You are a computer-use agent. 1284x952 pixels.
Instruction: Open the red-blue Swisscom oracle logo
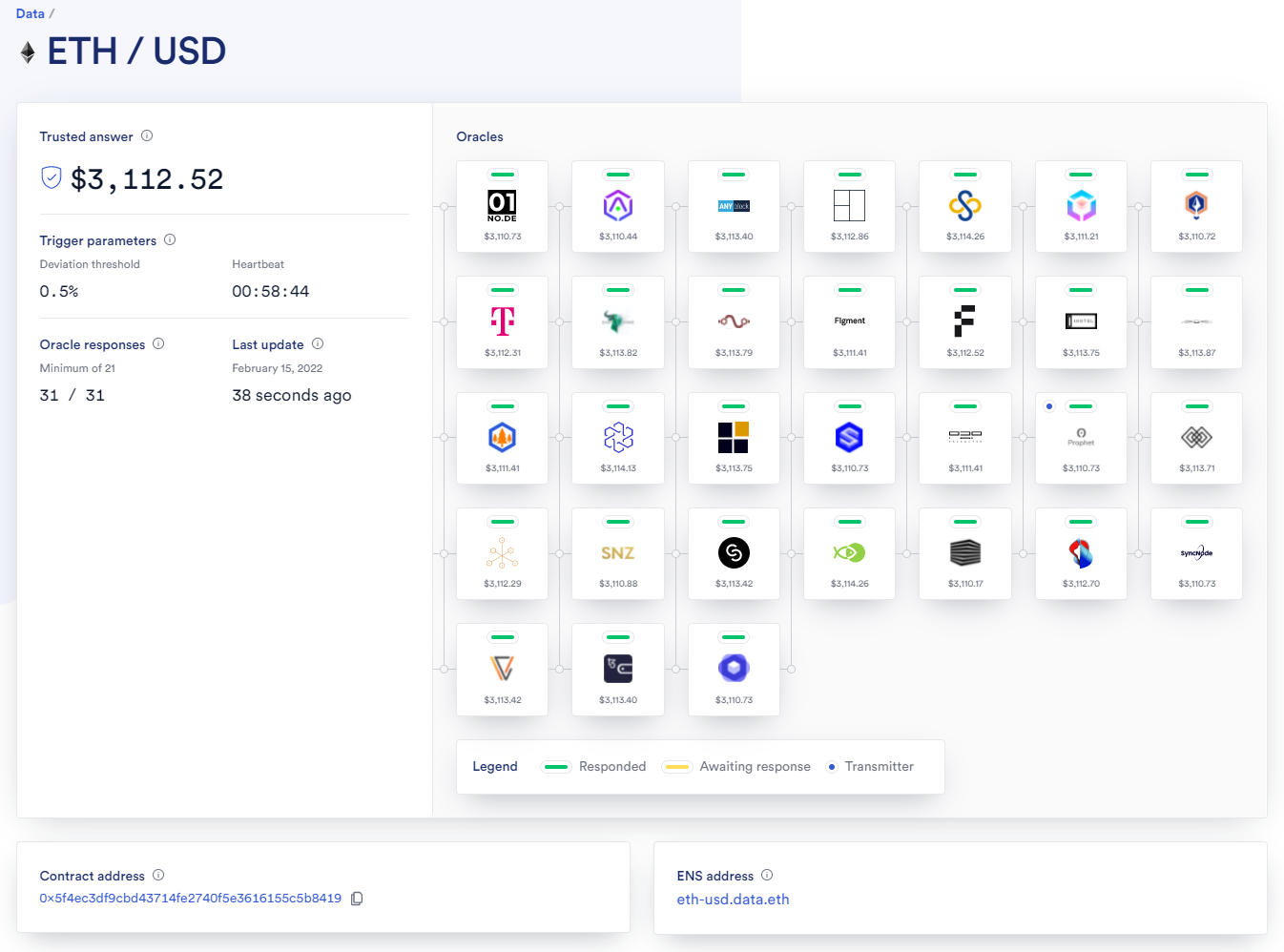click(1081, 553)
